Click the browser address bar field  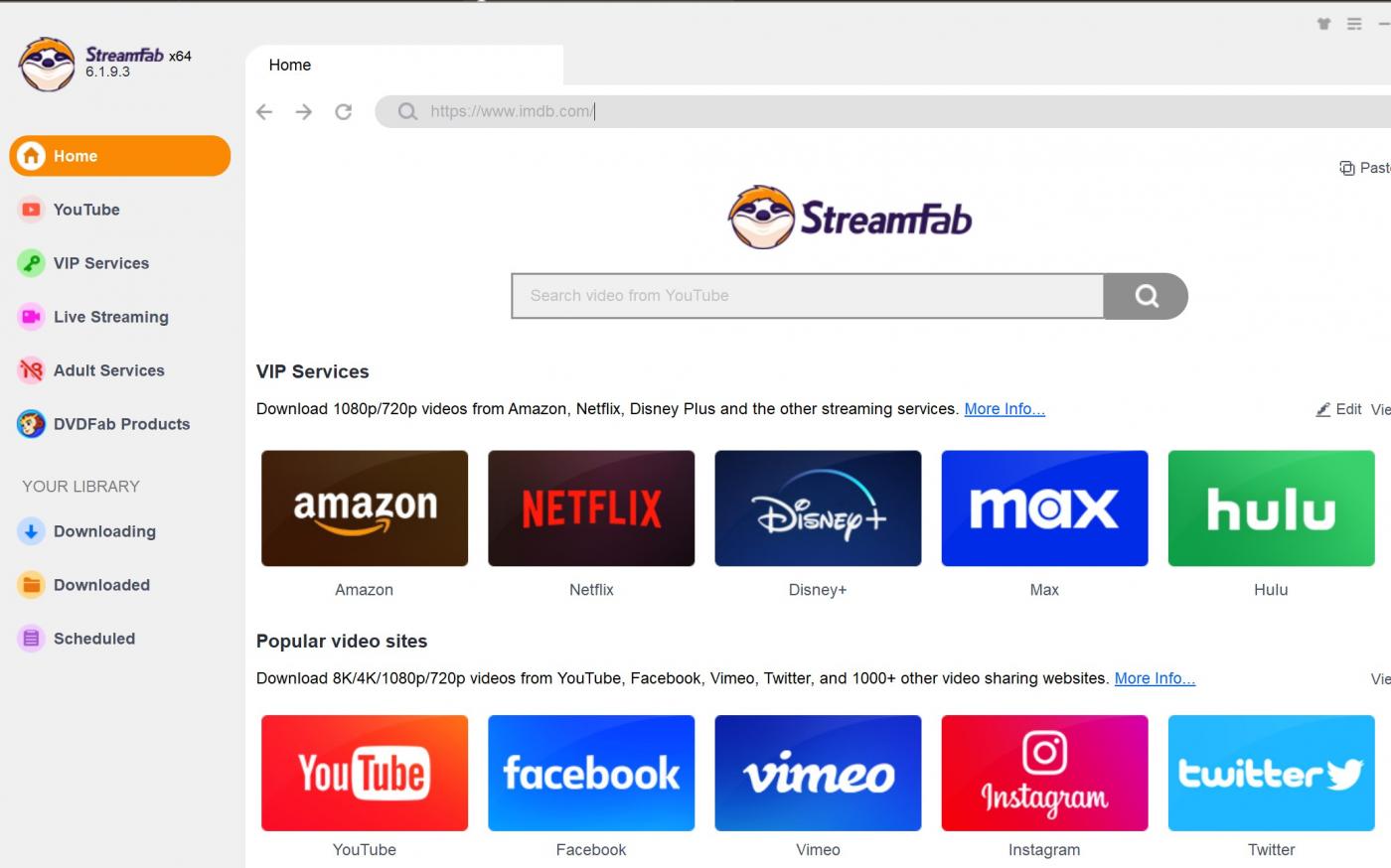point(695,111)
